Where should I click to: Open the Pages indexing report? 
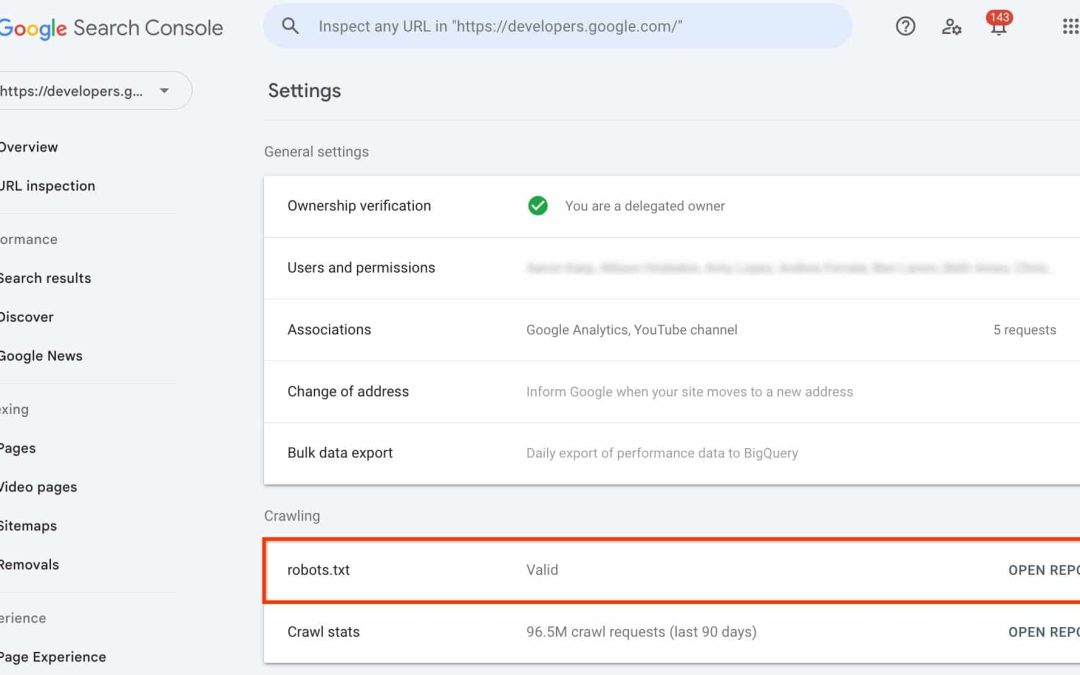pyautogui.click(x=18, y=448)
